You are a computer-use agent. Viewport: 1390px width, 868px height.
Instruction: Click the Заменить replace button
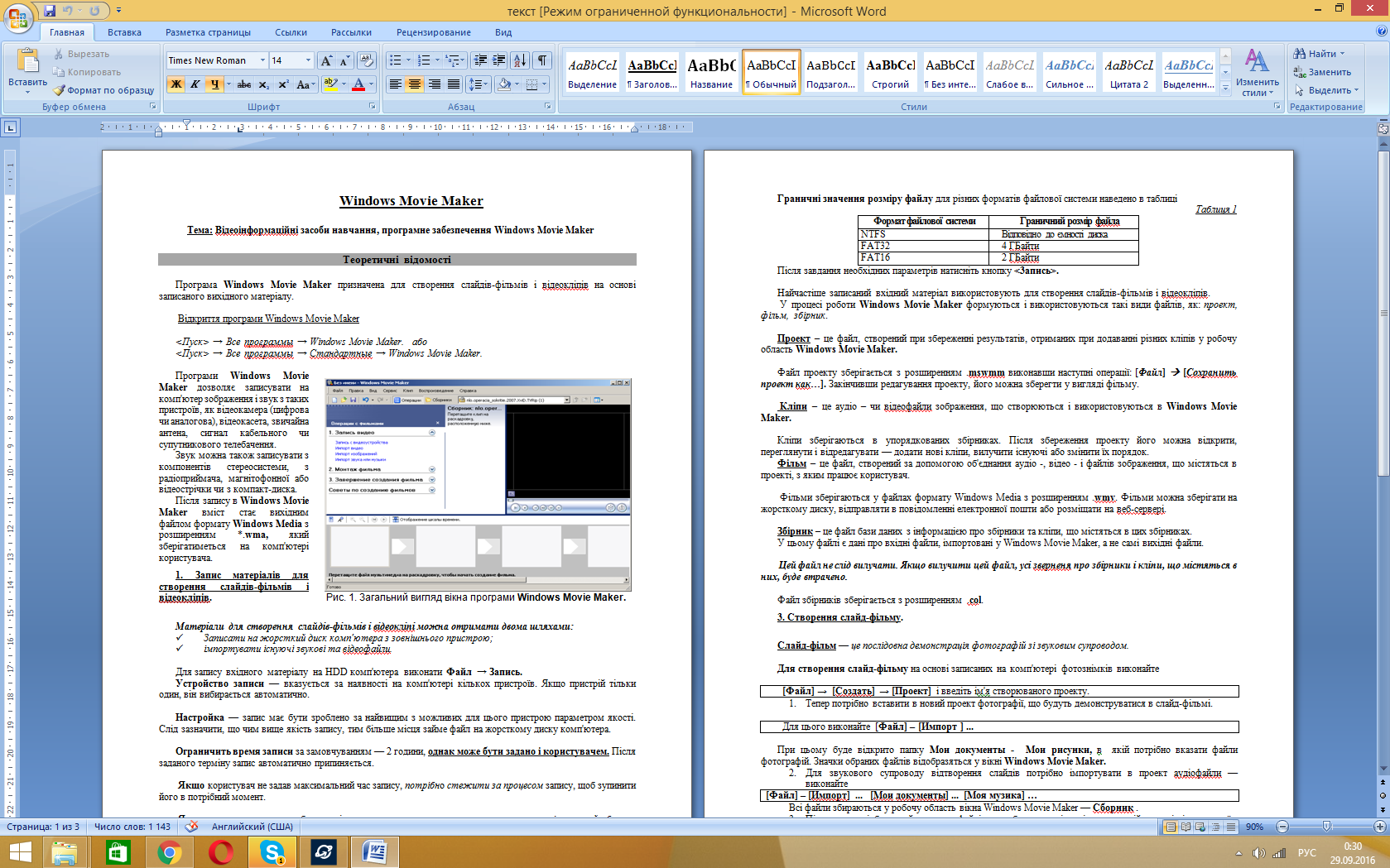coord(1323,72)
